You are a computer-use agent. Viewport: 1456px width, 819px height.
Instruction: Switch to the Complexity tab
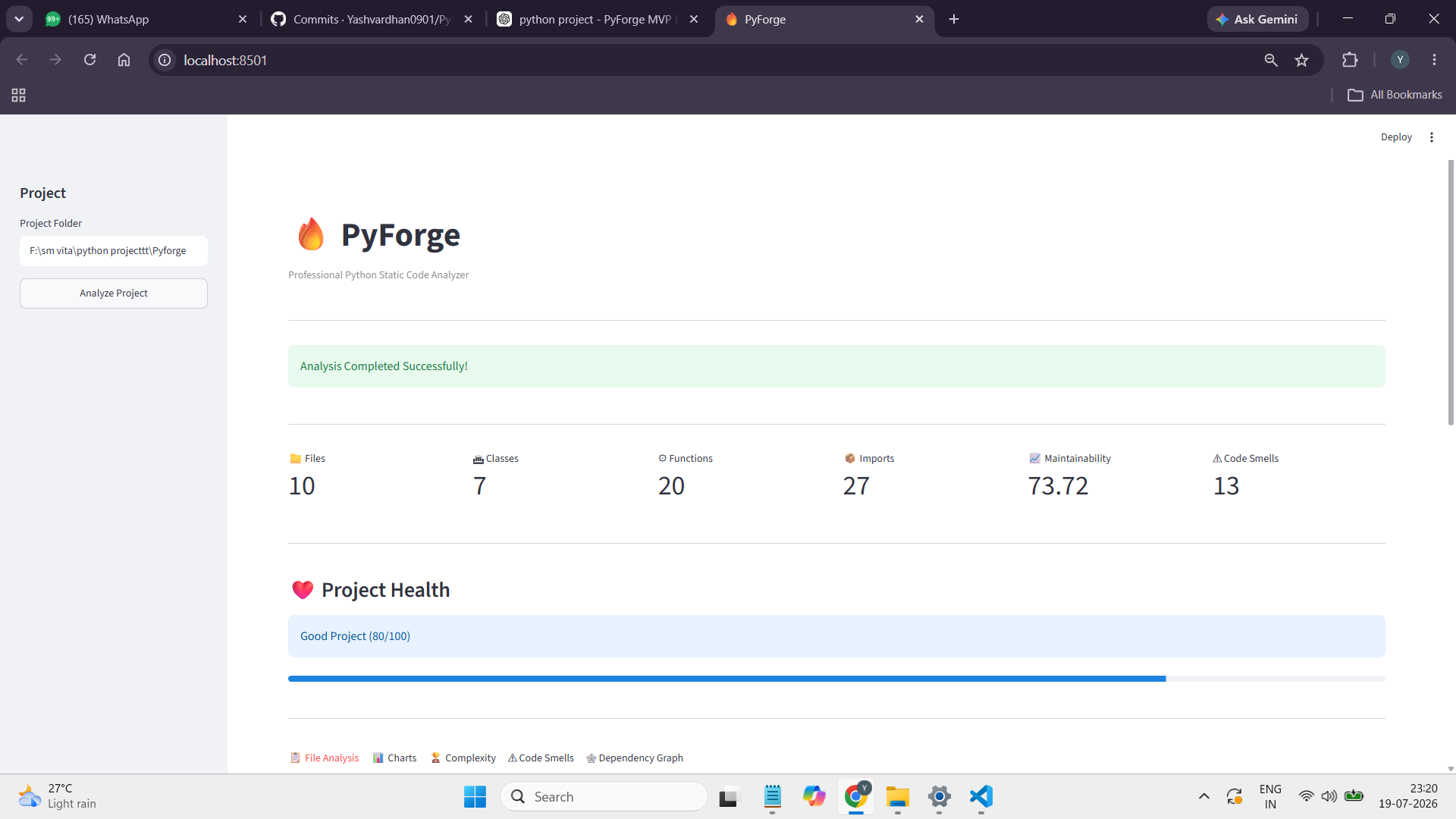(463, 758)
